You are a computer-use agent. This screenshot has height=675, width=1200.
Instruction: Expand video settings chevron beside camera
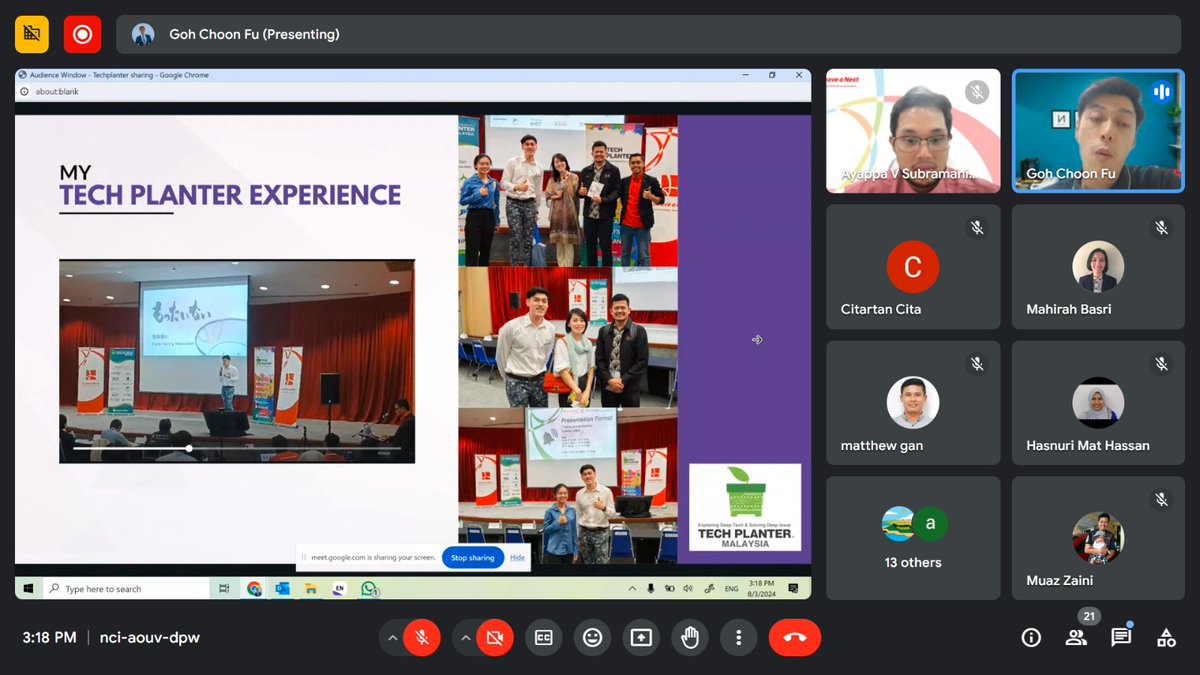(x=465, y=637)
